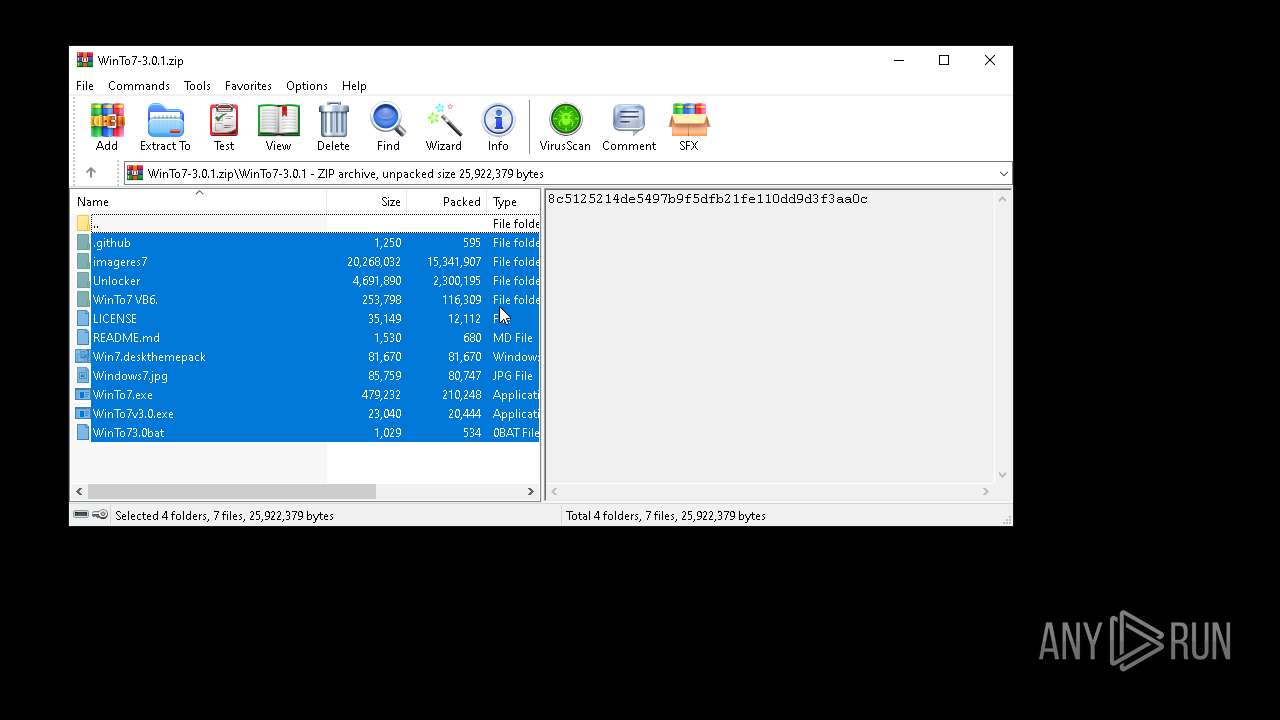Viewport: 1280px width, 720px height.
Task: Select the imageres7 folder icon
Action: click(83, 262)
